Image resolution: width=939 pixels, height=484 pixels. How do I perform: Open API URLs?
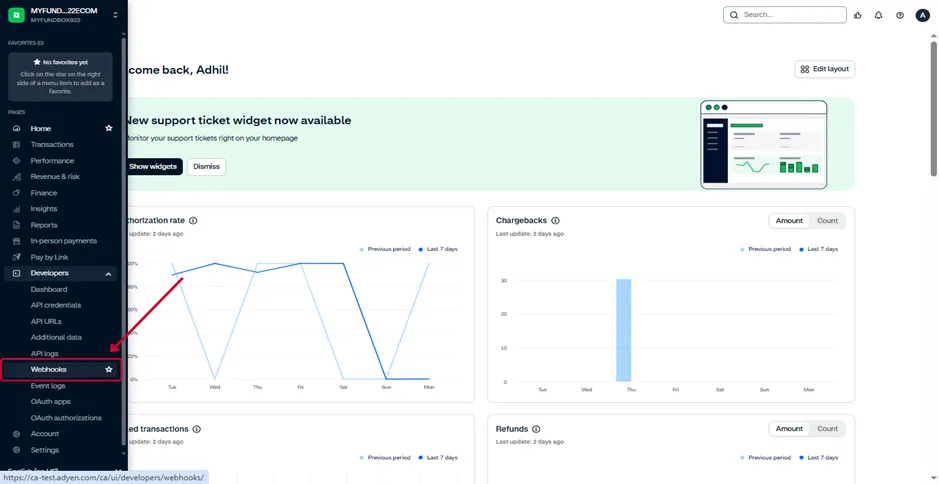point(46,322)
